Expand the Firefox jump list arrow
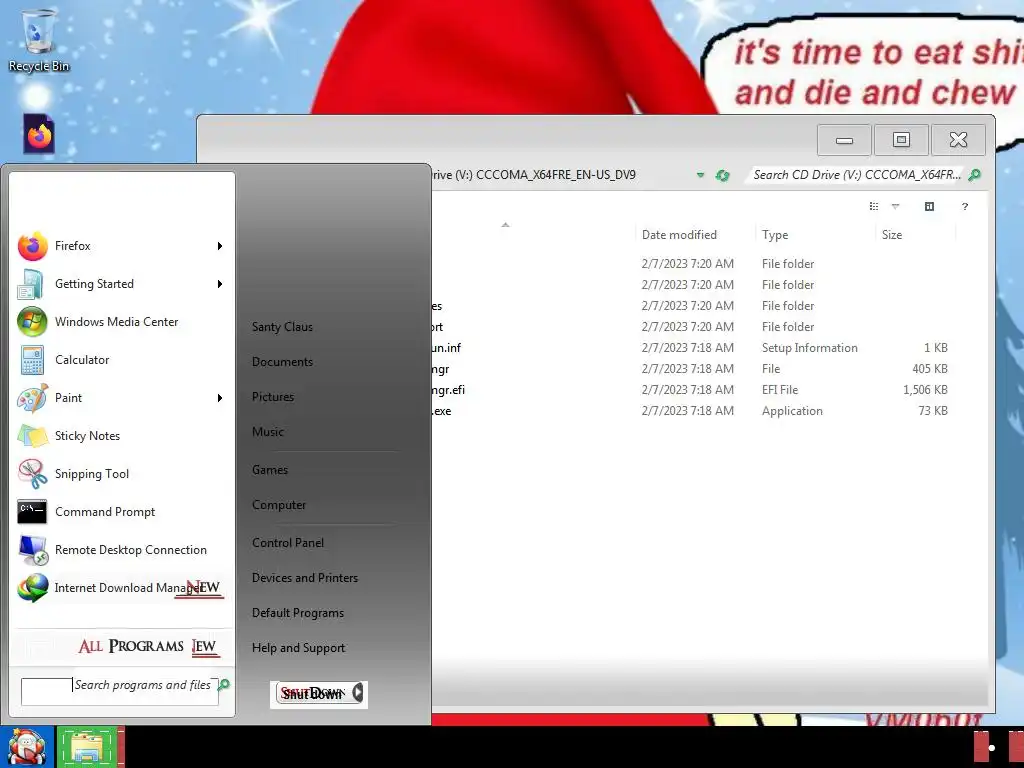The width and height of the screenshot is (1024, 768). (x=220, y=246)
